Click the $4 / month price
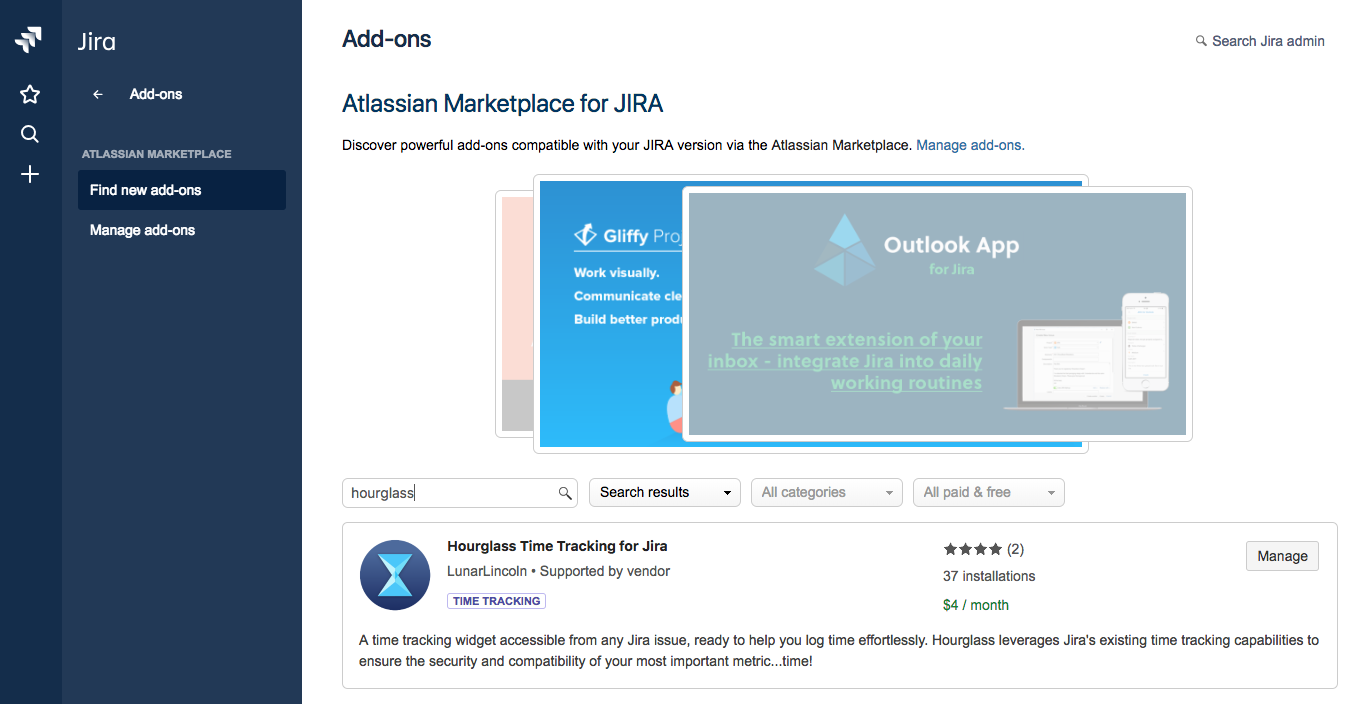Screen dimensions: 1368x704 [976, 605]
